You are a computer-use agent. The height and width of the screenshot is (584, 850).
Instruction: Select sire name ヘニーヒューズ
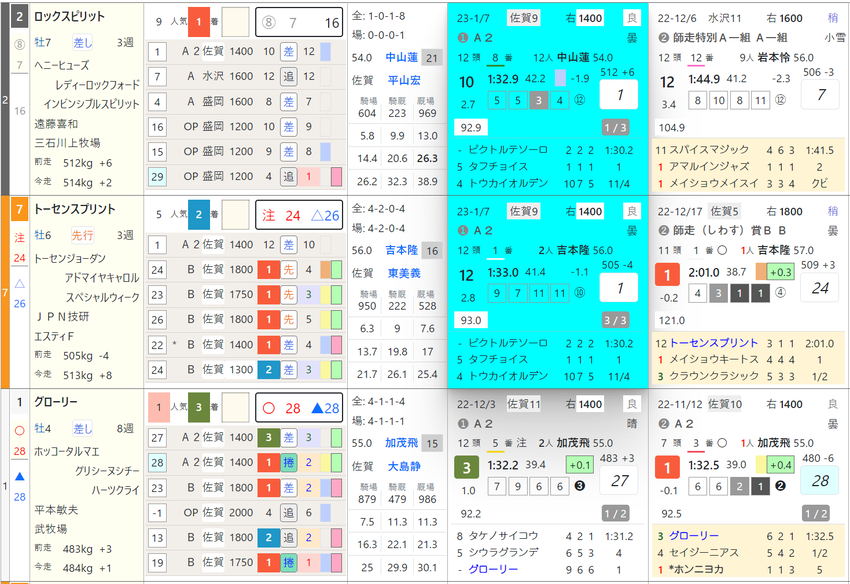(61, 65)
